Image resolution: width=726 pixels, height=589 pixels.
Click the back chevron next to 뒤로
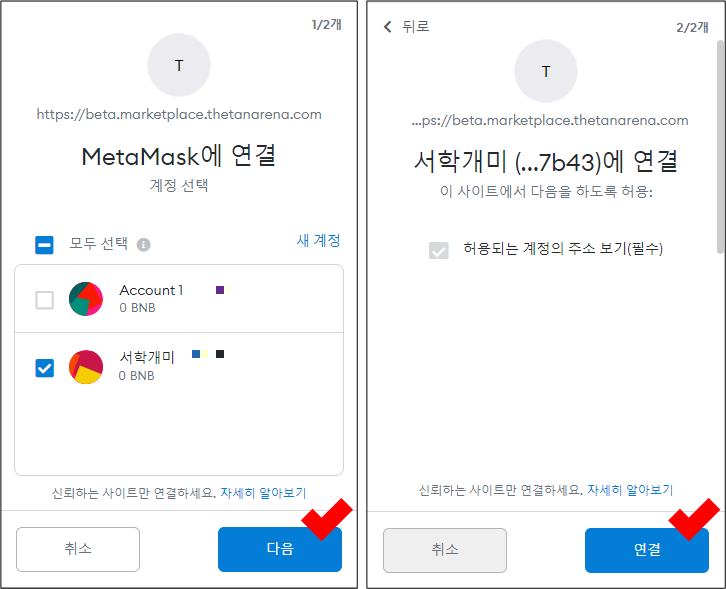click(388, 27)
